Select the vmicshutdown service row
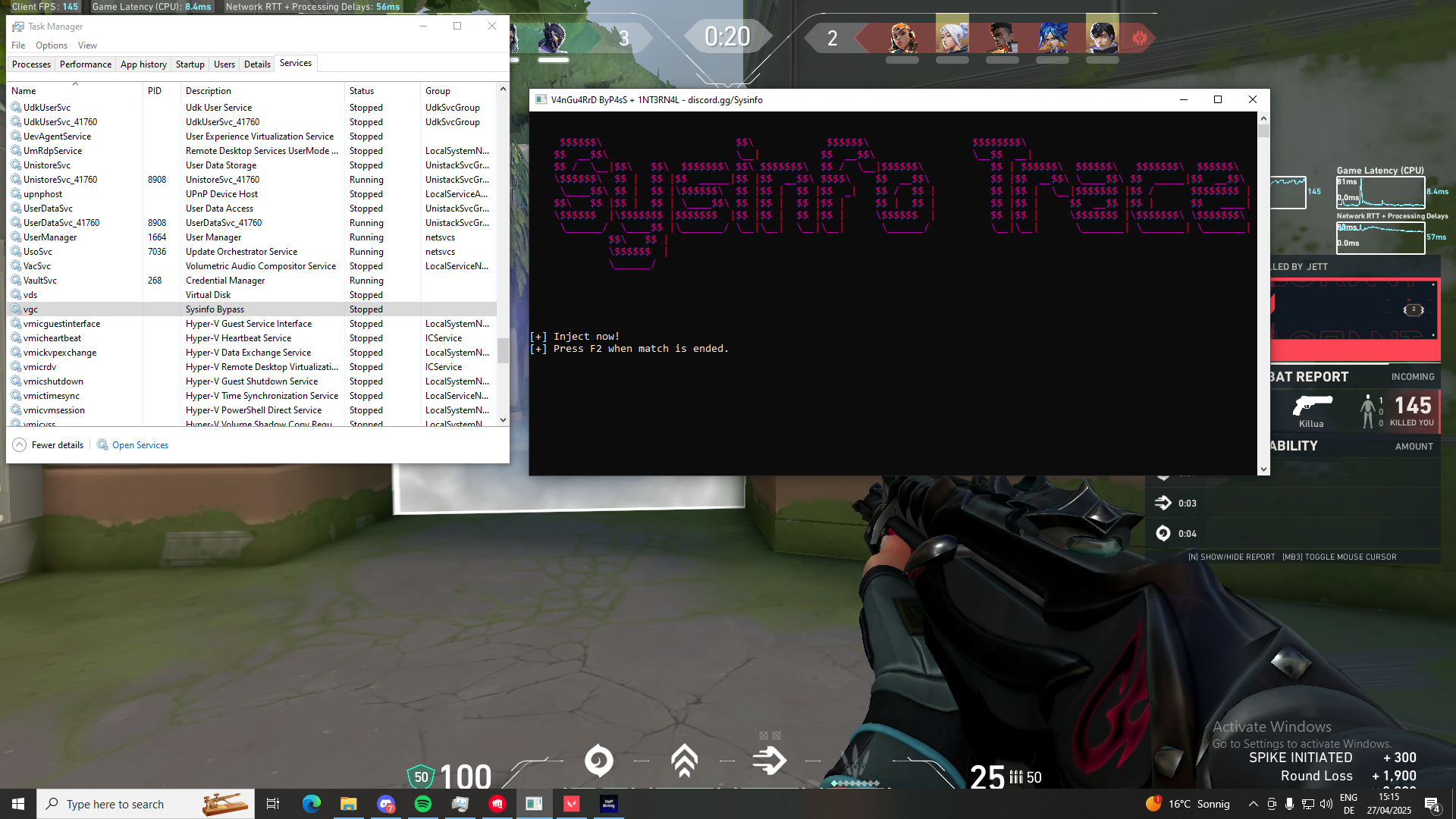This screenshot has width=1456, height=819. click(x=252, y=381)
